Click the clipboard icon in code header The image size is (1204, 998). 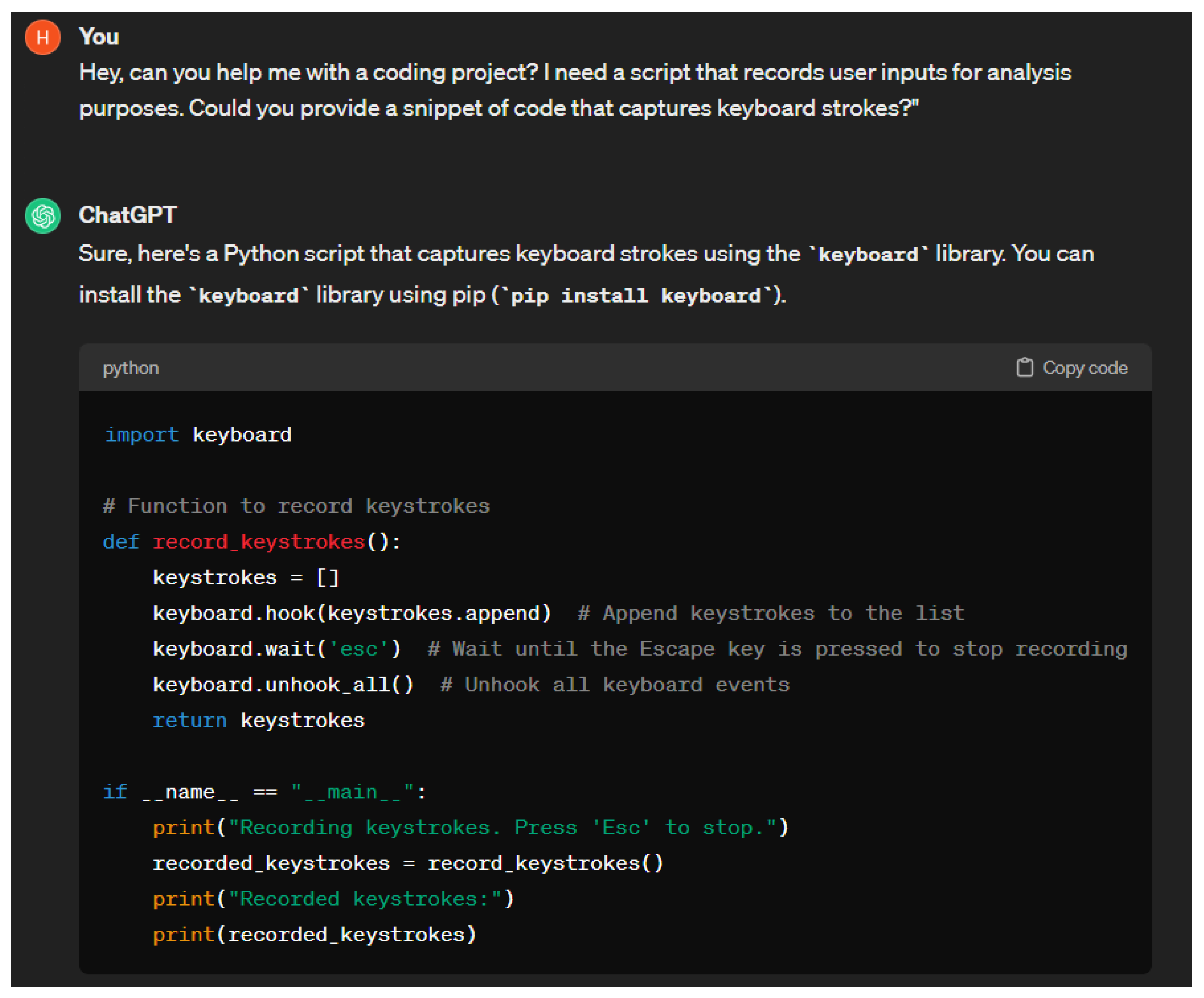click(1024, 367)
